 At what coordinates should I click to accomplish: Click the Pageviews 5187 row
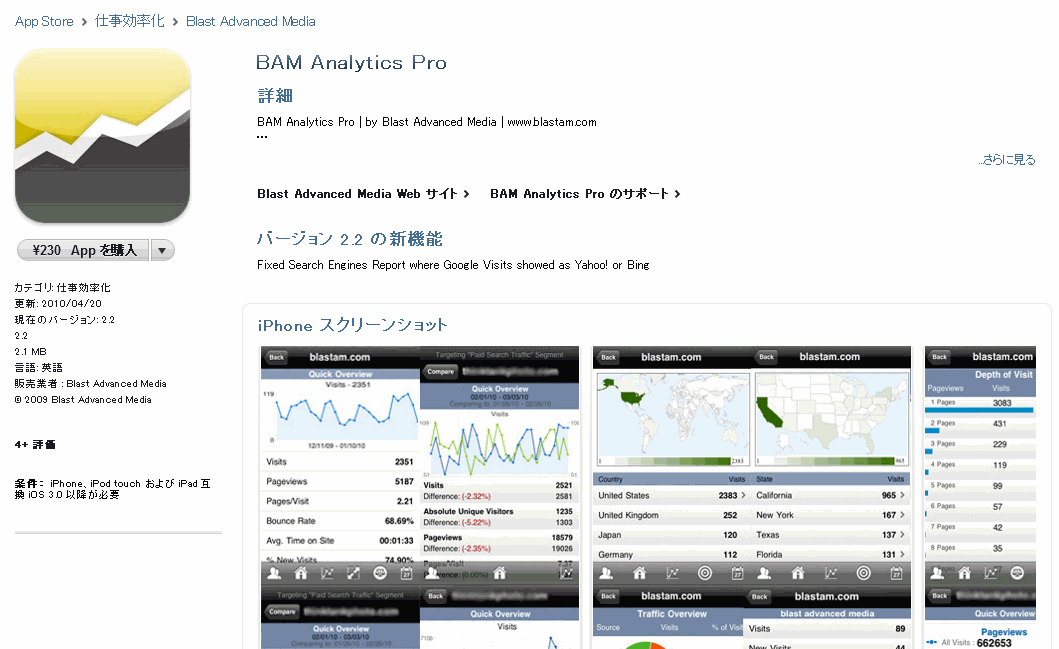click(x=340, y=482)
